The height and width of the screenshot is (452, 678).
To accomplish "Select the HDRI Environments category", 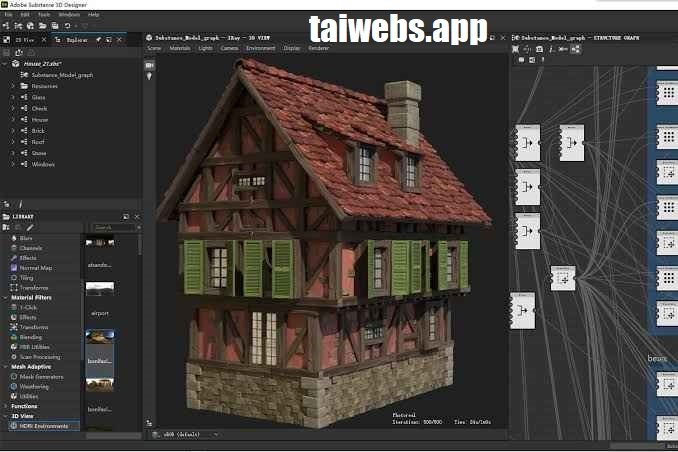I will 44,426.
